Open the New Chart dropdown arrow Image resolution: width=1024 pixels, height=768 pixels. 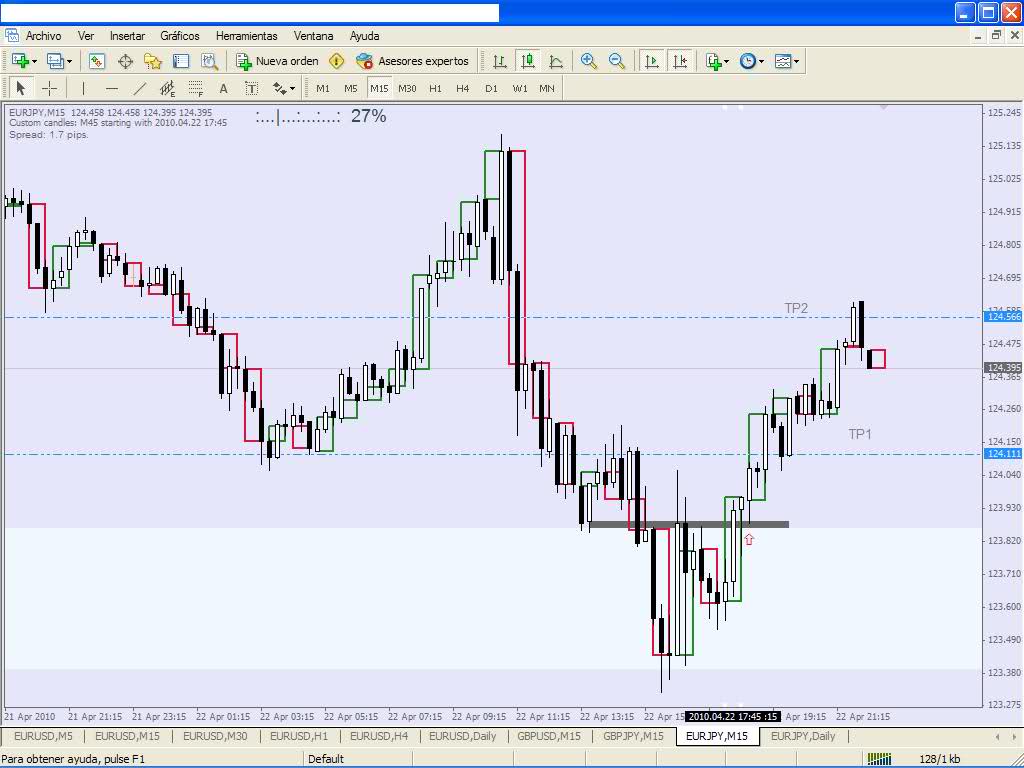(35, 61)
